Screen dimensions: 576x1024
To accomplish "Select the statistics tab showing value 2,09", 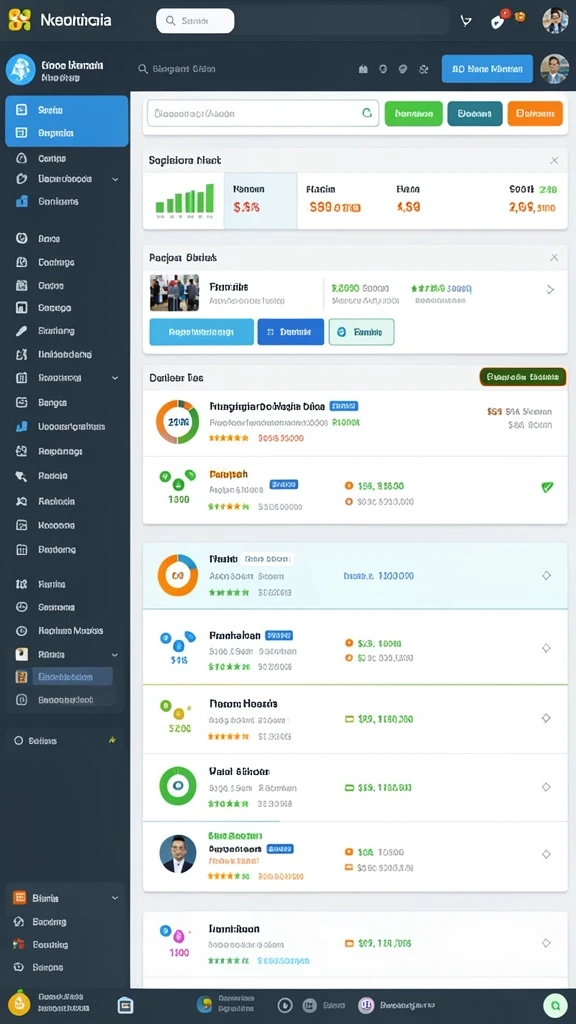I will [532, 200].
